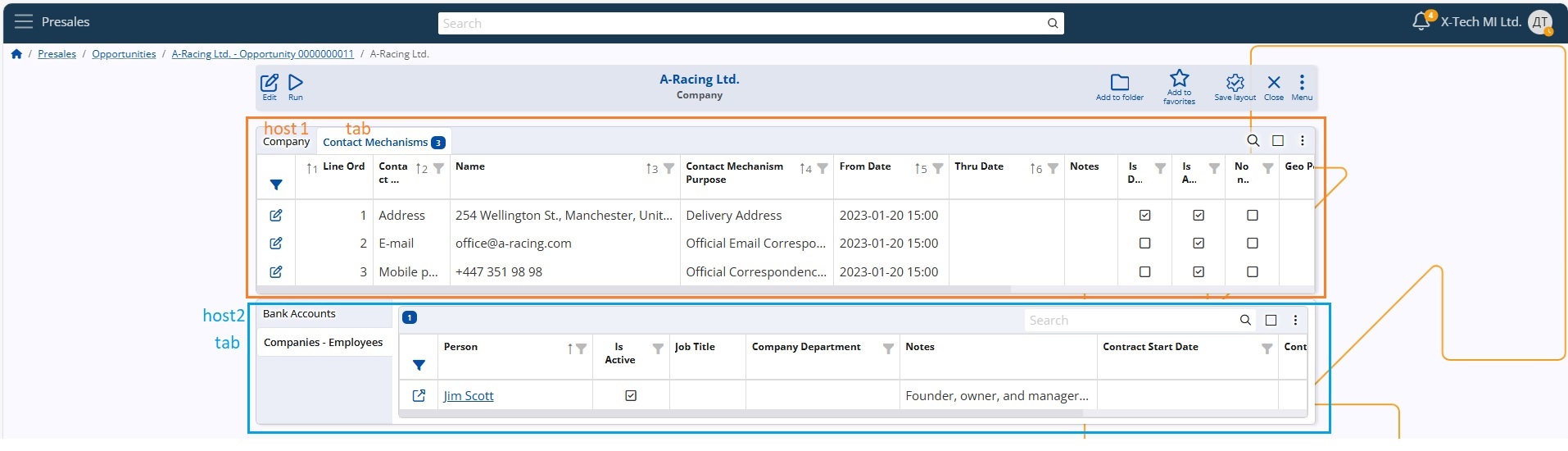This screenshot has width=1568, height=451.
Task: Open A-Racing Ltd. Opportunity 0000000011 breadcrumb
Action: coord(262,54)
